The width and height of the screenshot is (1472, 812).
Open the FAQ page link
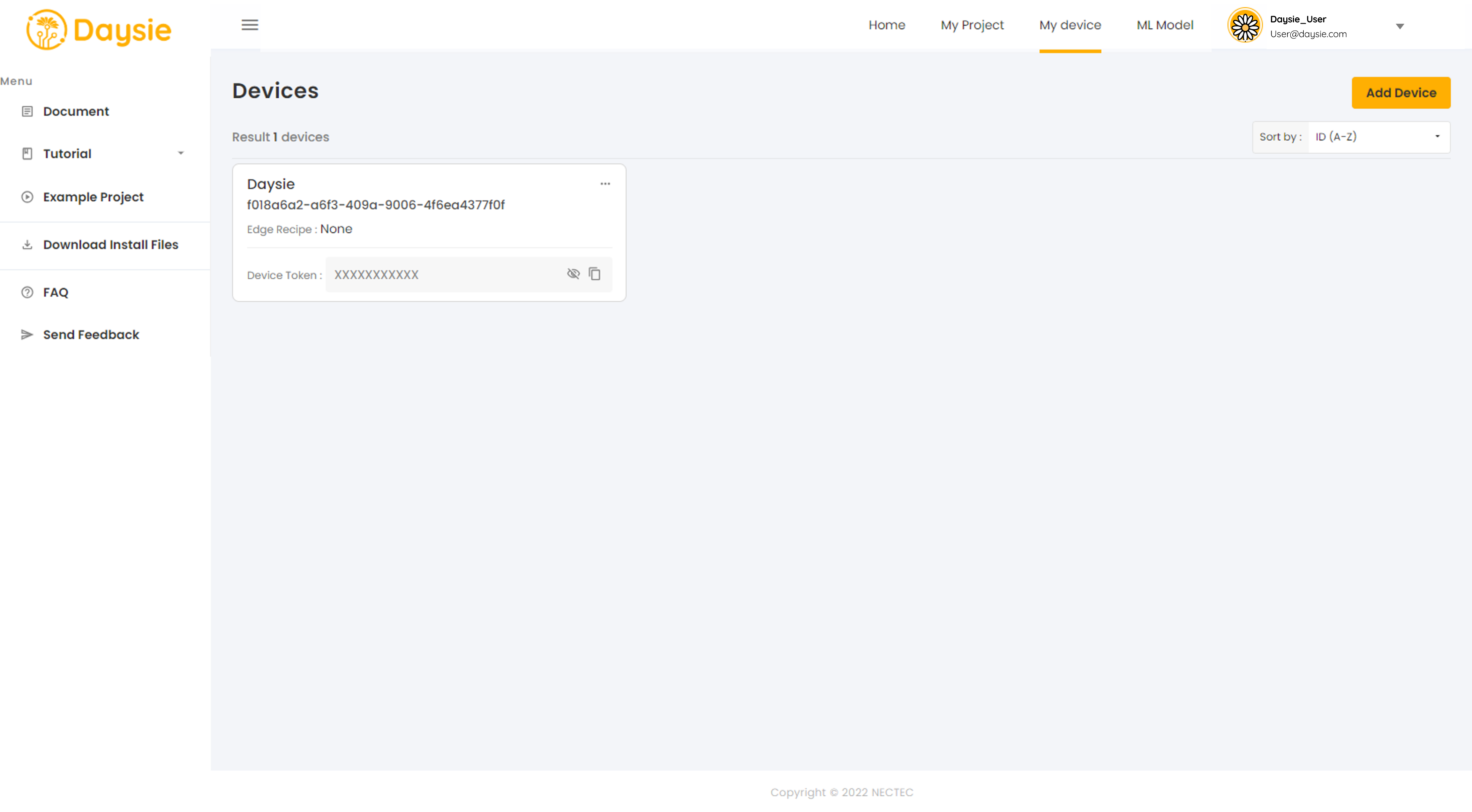tap(56, 293)
